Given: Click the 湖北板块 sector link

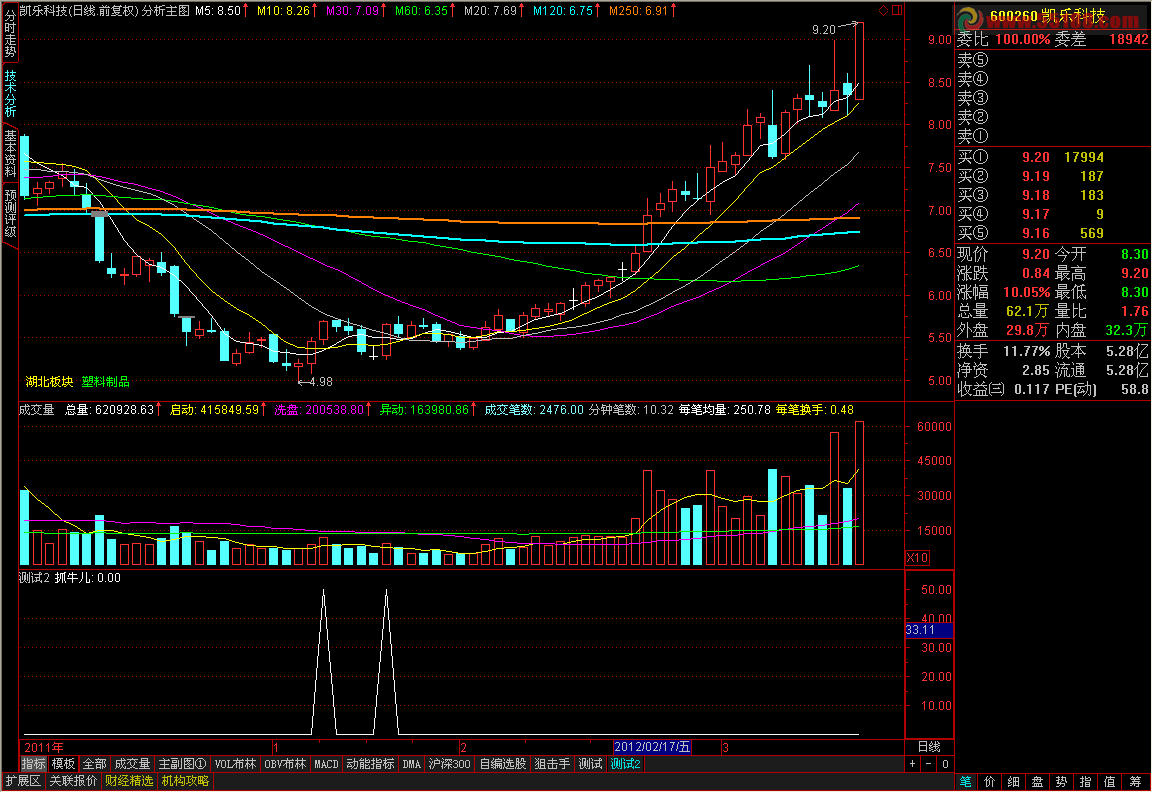Looking at the screenshot, I should point(49,382).
